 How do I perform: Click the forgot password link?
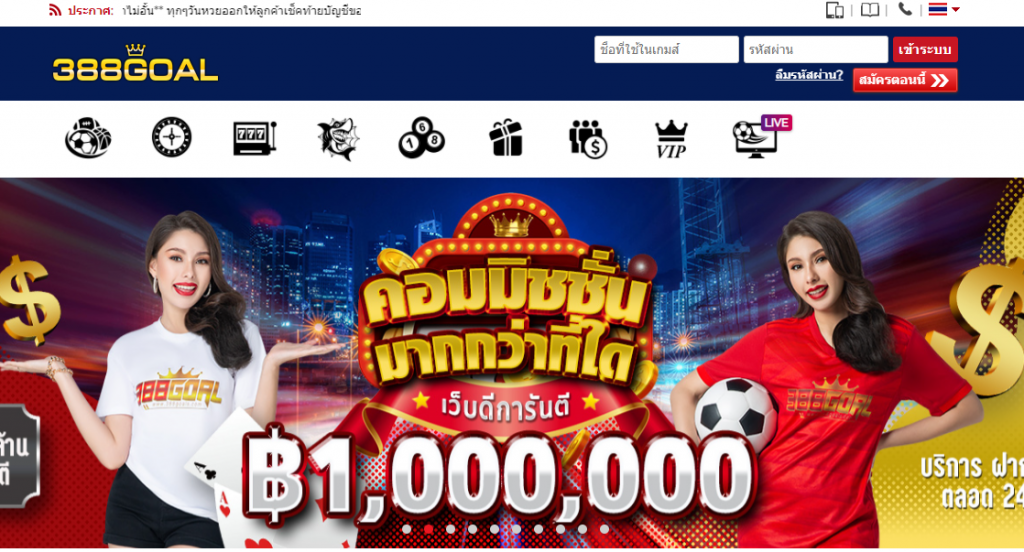(809, 75)
